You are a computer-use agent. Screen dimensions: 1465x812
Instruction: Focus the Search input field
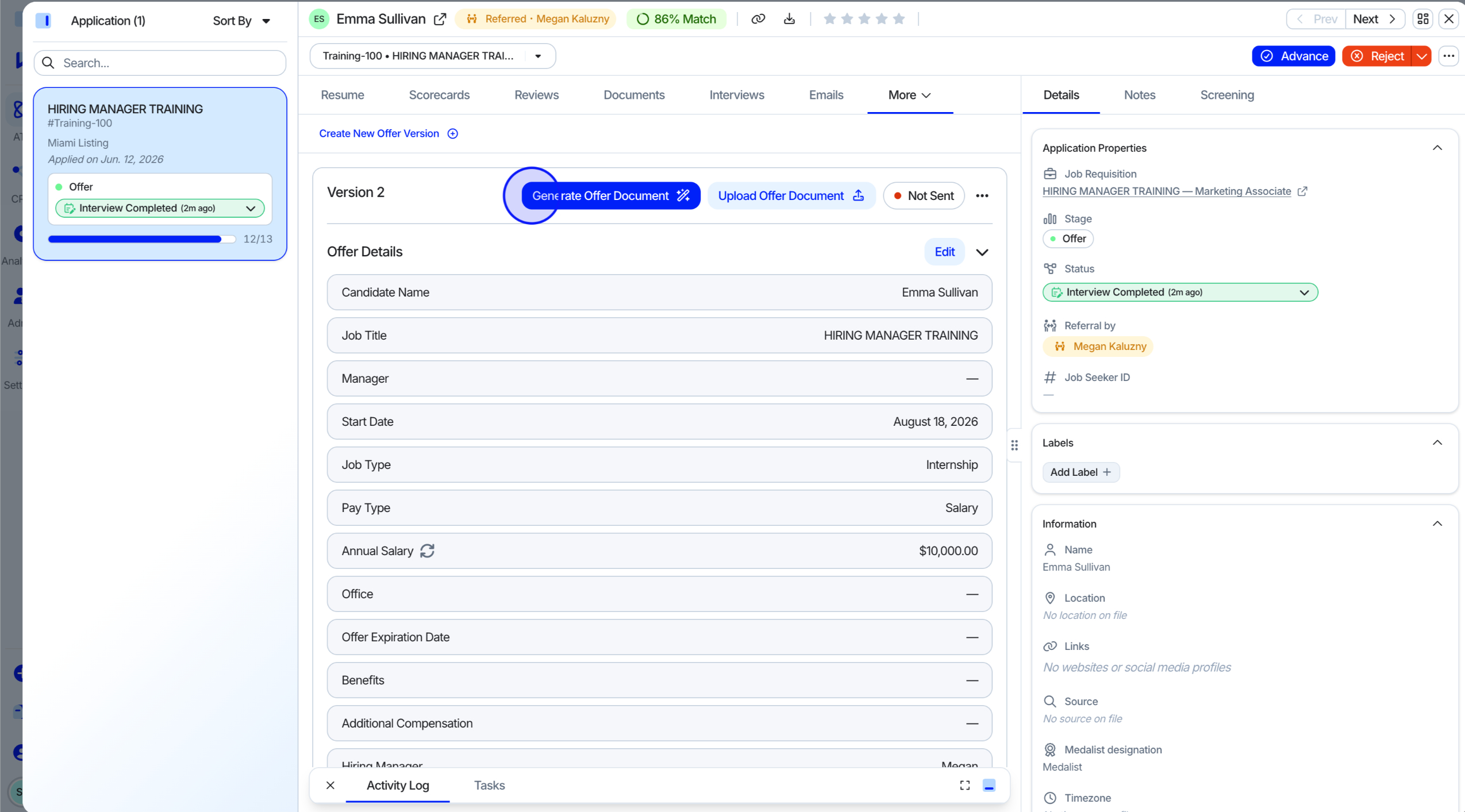160,63
